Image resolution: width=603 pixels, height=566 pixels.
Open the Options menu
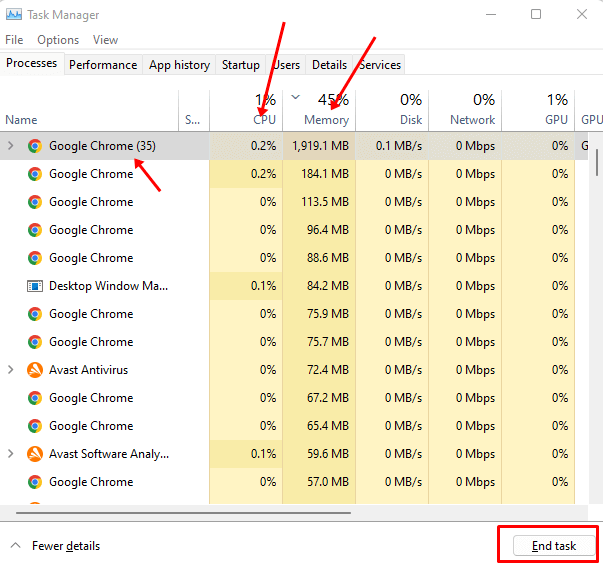point(58,40)
